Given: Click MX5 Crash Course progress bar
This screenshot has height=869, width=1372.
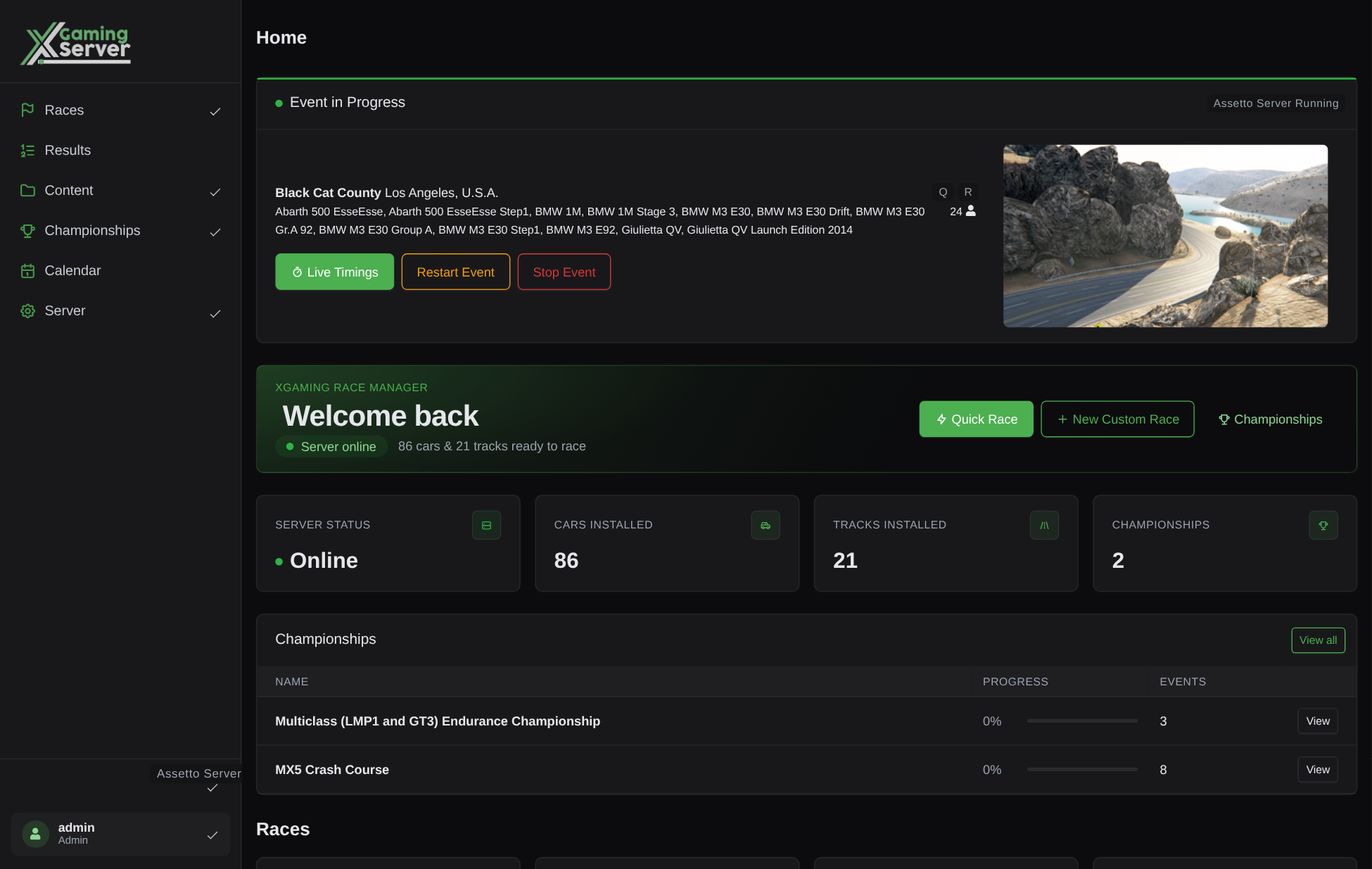Looking at the screenshot, I should click(x=1082, y=769).
